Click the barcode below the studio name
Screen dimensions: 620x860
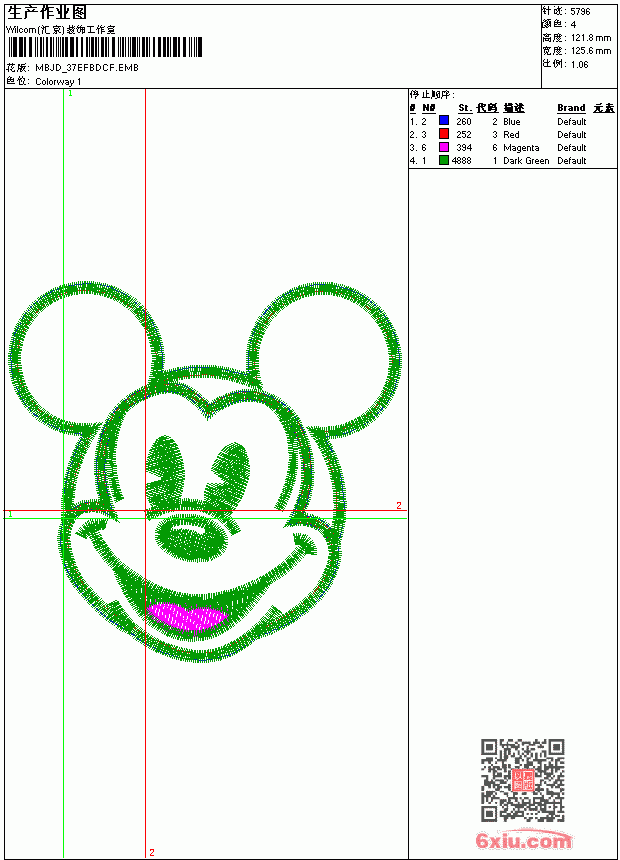(105, 47)
